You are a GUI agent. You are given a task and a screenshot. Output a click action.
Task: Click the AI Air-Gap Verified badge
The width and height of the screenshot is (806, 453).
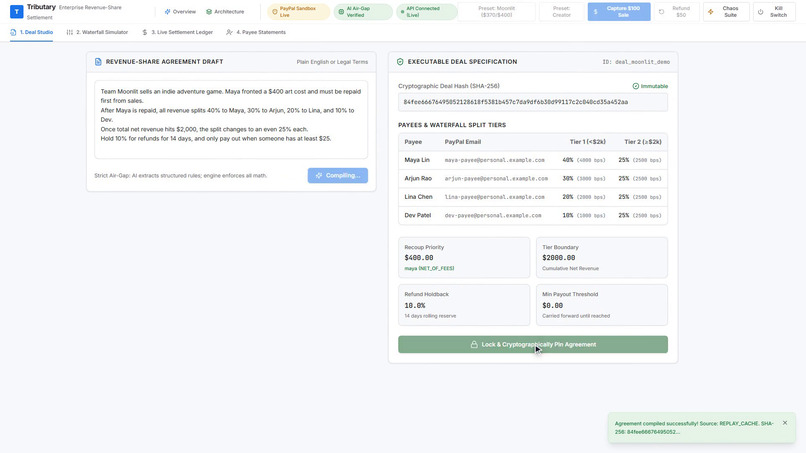click(363, 12)
